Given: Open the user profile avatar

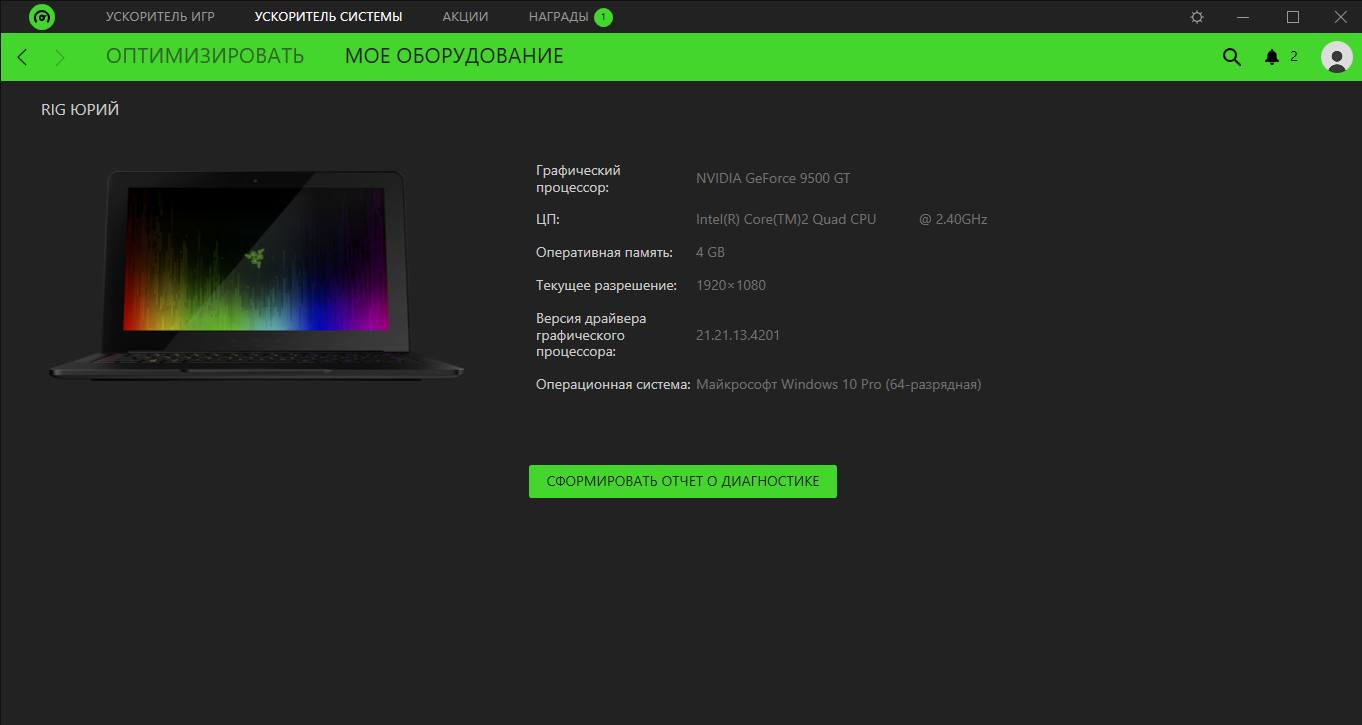Looking at the screenshot, I should pos(1337,57).
